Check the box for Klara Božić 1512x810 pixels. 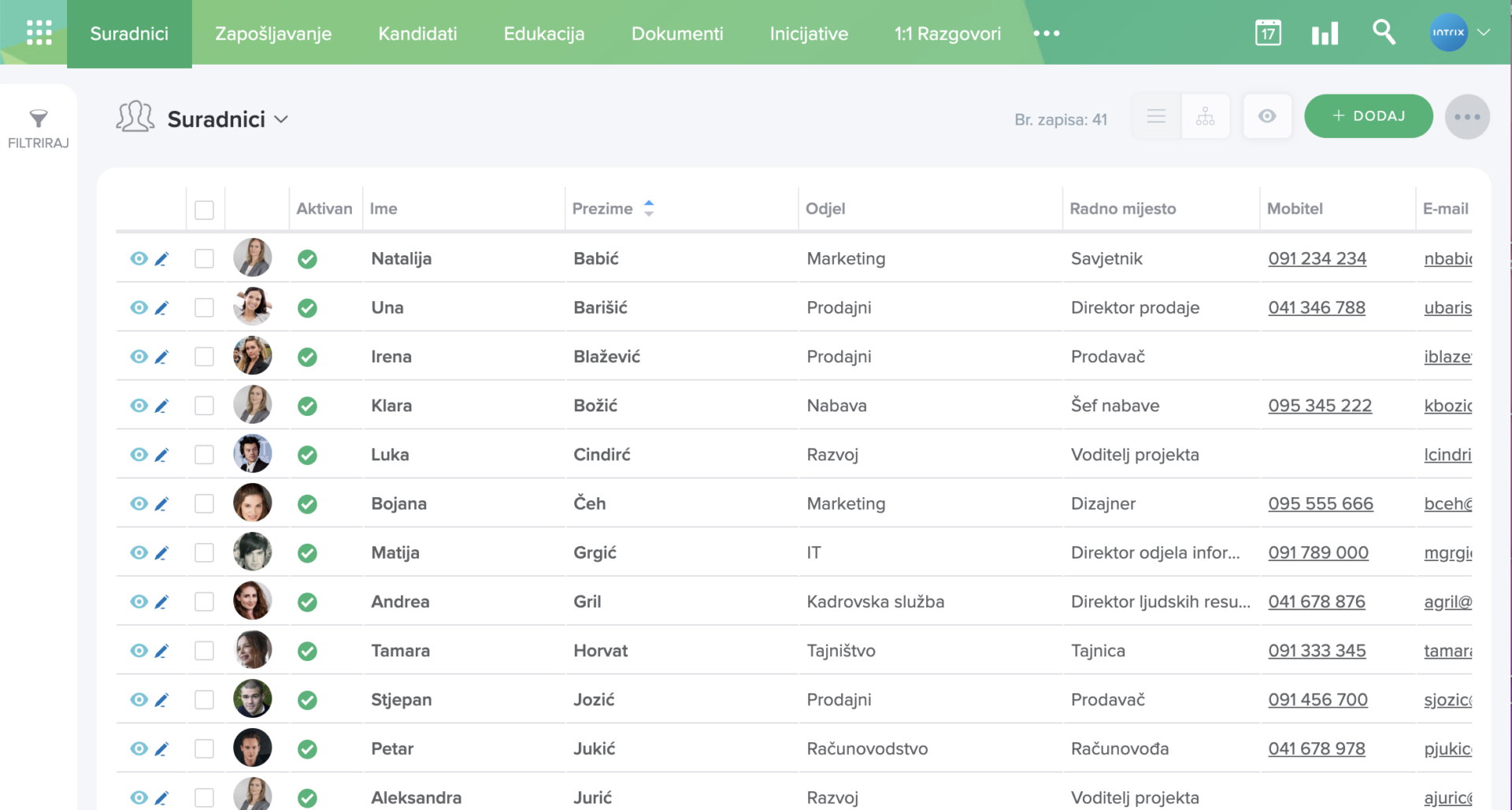coord(204,406)
